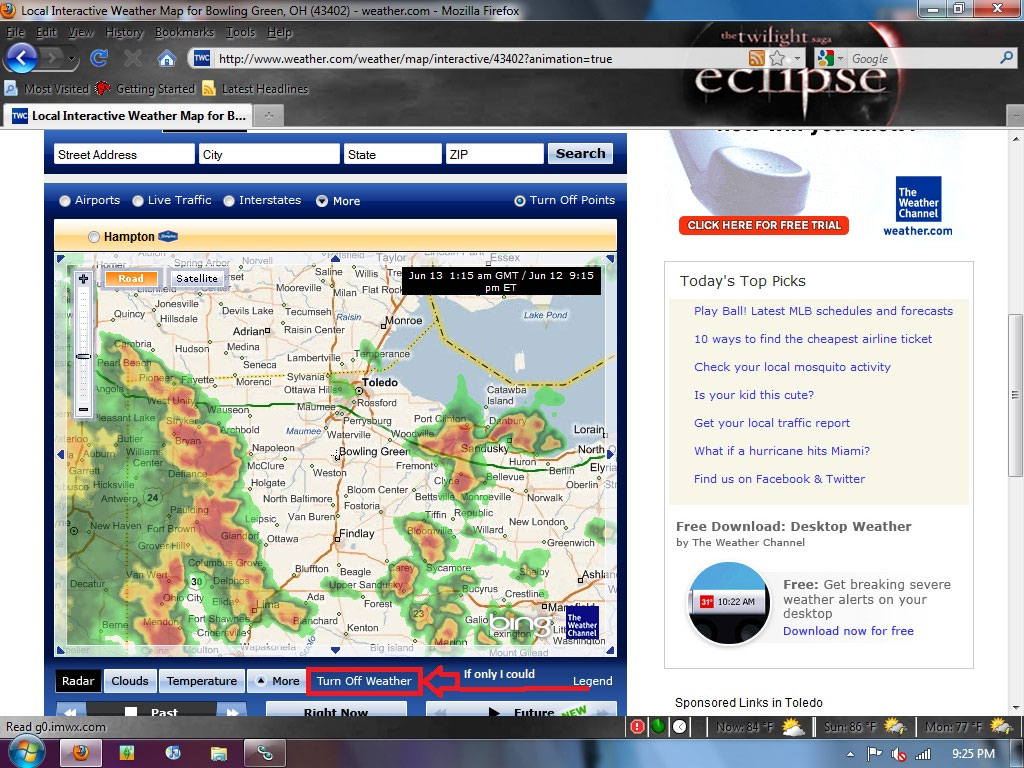Switch map to Satellite view

197,278
